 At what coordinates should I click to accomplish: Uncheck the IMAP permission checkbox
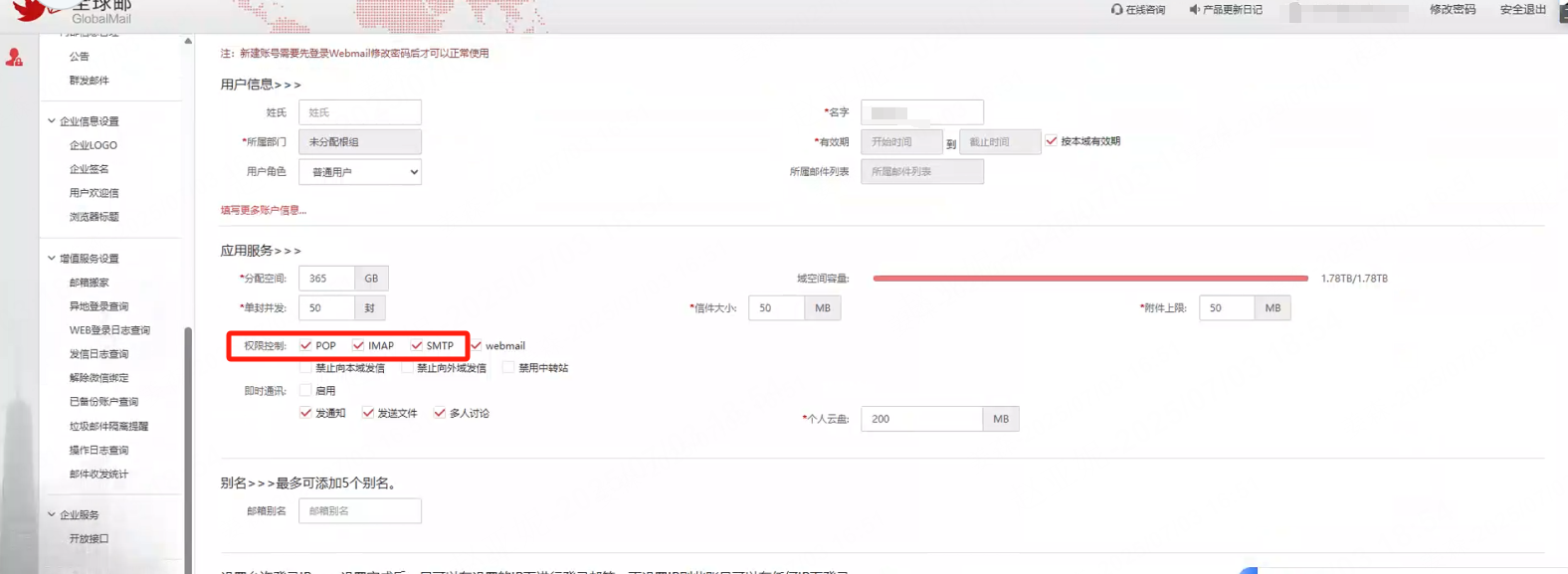click(358, 345)
